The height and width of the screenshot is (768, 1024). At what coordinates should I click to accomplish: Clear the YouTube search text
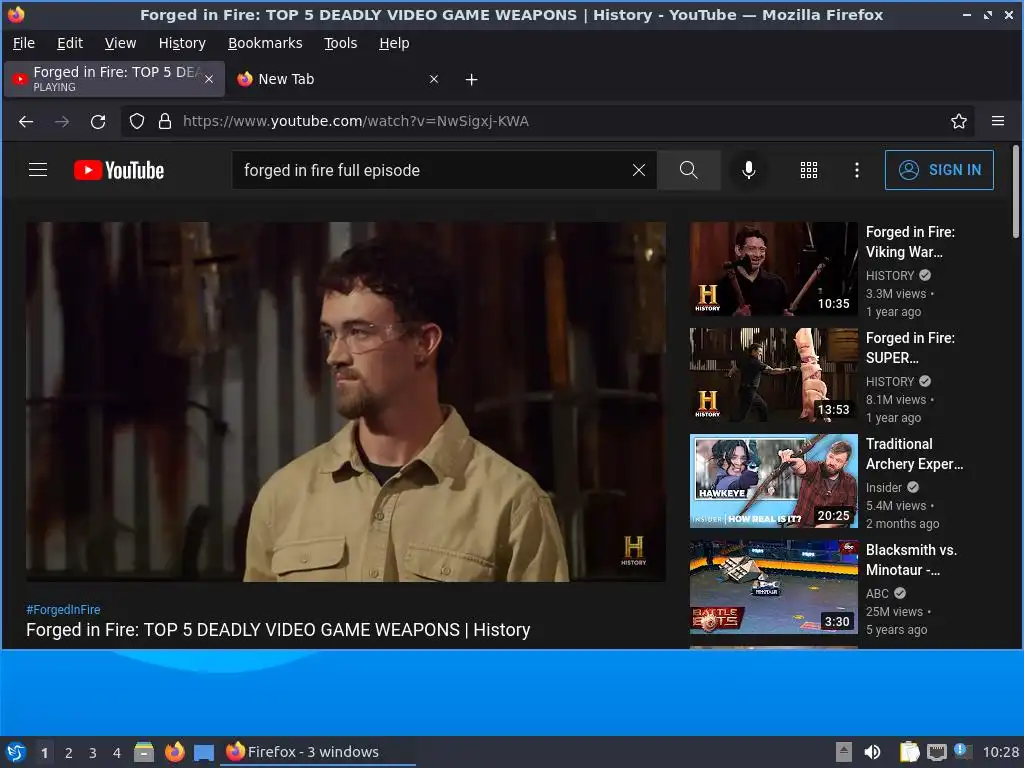(x=639, y=170)
